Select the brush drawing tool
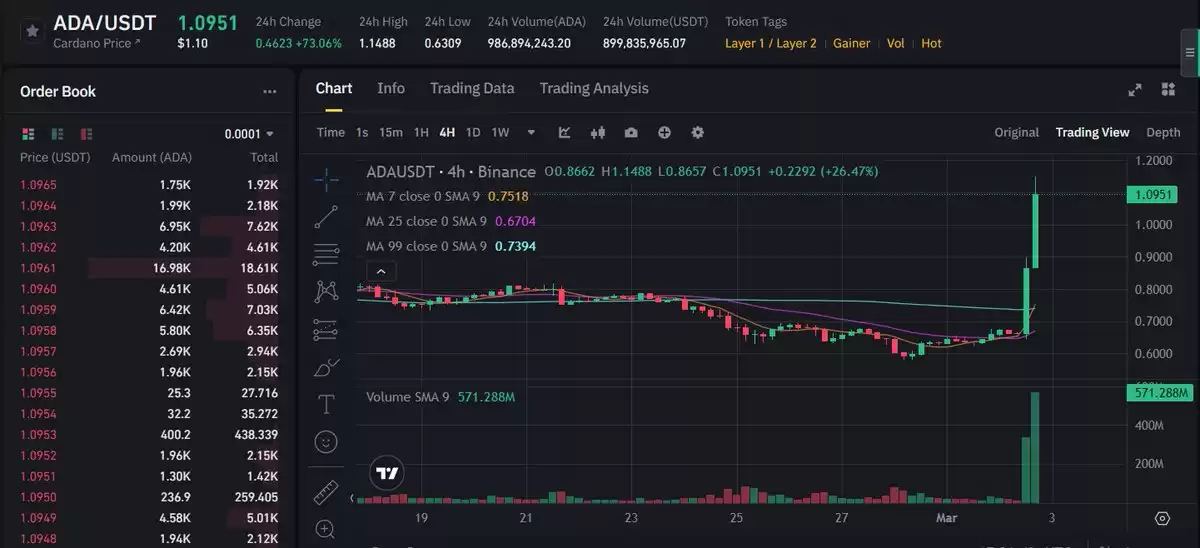 click(326, 367)
